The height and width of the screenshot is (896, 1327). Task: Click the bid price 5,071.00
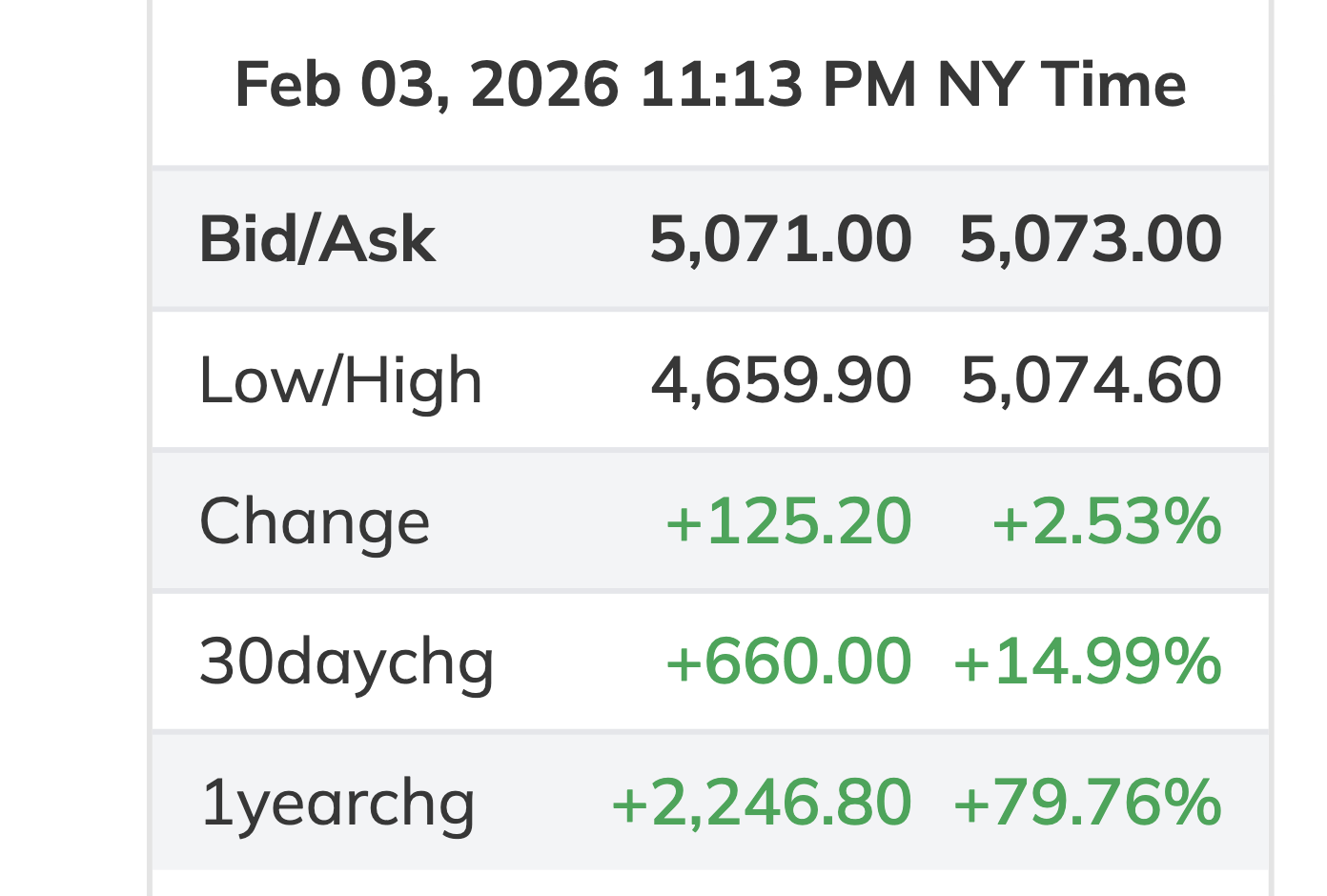780,238
